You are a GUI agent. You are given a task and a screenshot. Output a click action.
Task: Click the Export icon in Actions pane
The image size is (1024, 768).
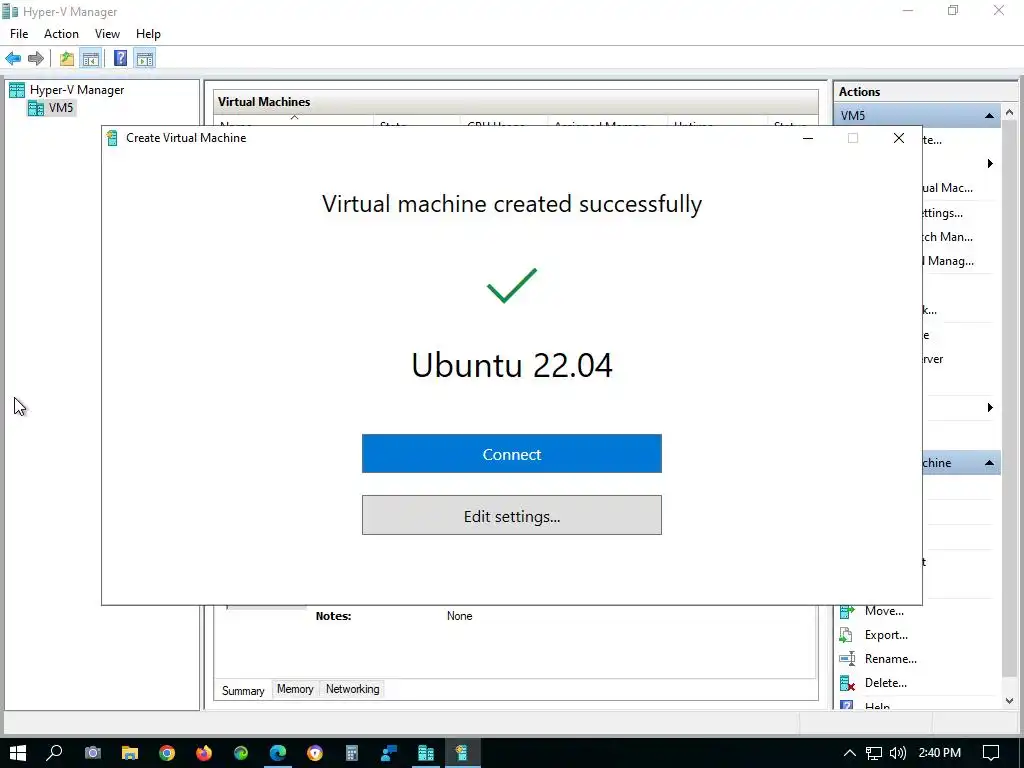click(847, 635)
